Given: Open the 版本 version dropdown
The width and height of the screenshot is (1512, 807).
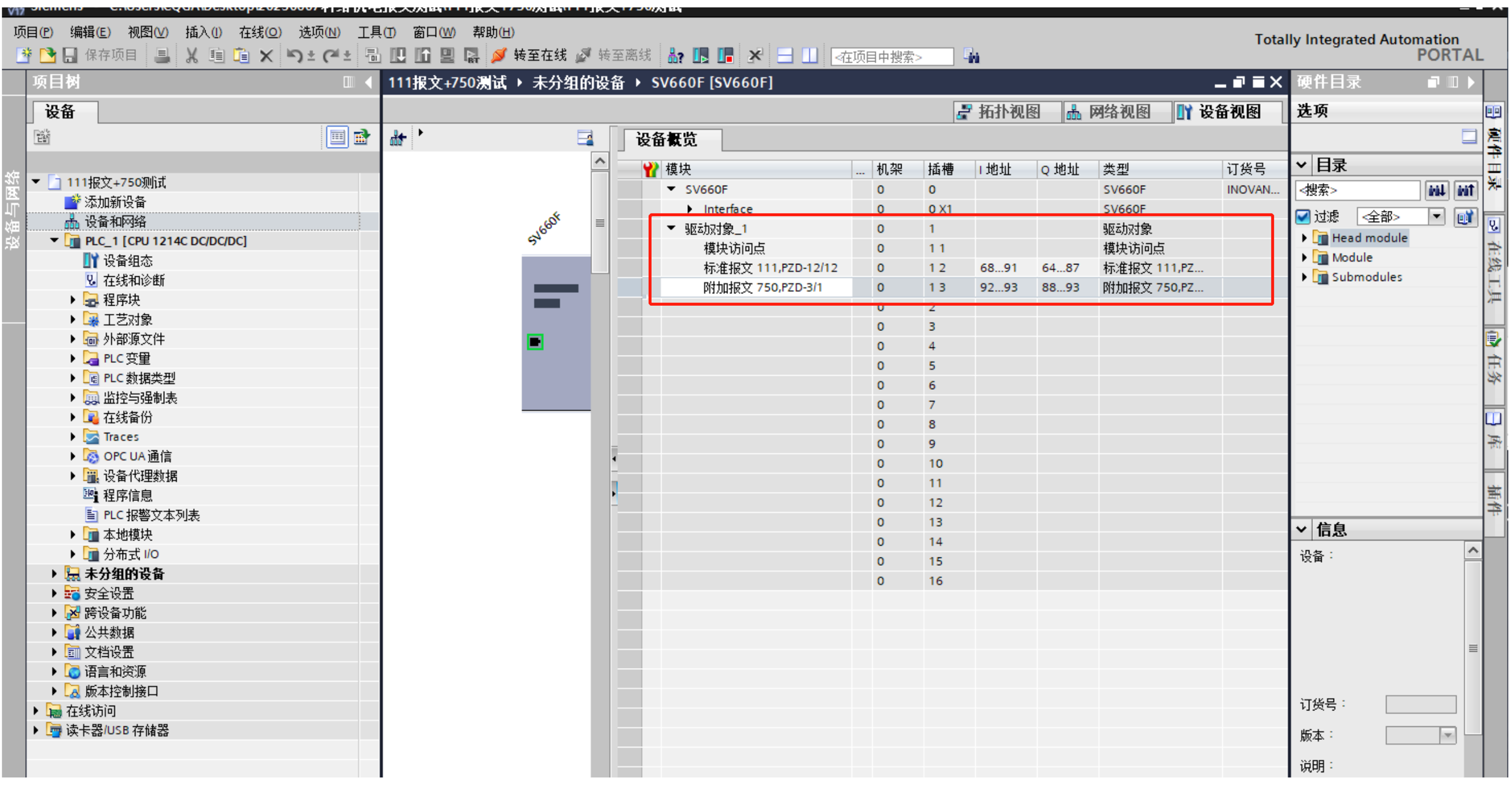Looking at the screenshot, I should 1447,735.
